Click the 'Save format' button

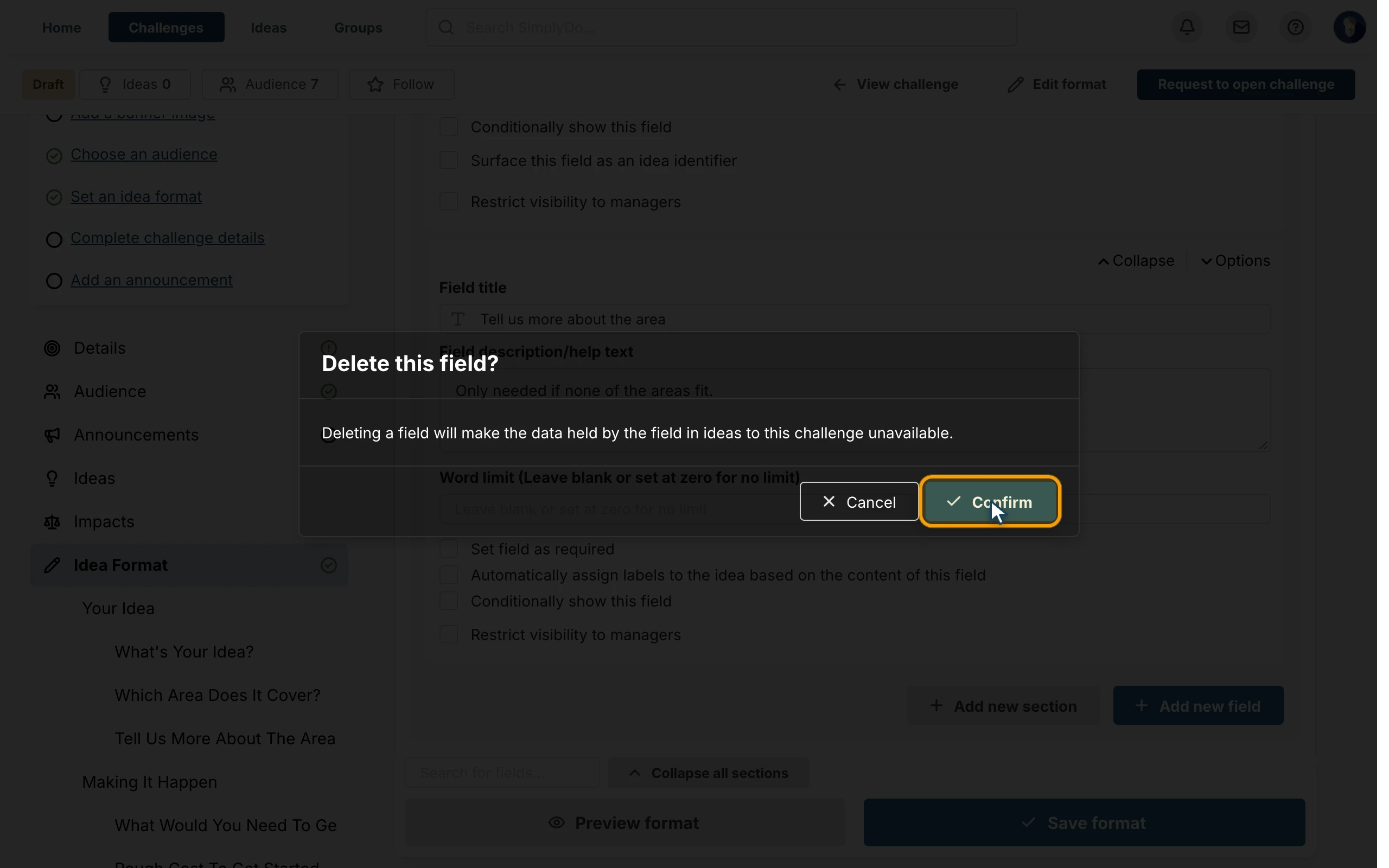click(1084, 822)
